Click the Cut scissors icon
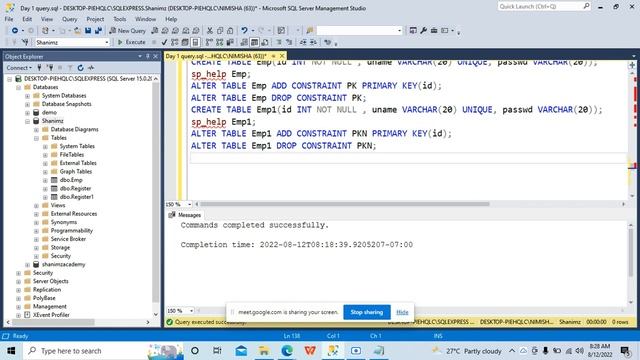Viewport: 640px width, 360px height. (210, 31)
